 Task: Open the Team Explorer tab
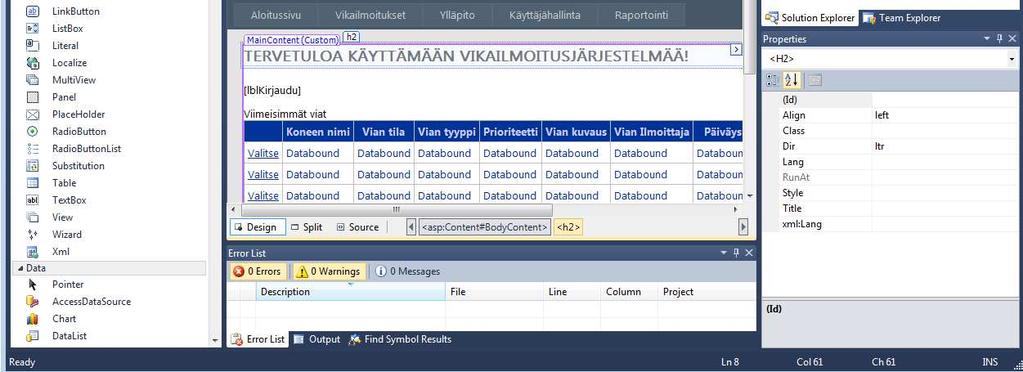[902, 18]
